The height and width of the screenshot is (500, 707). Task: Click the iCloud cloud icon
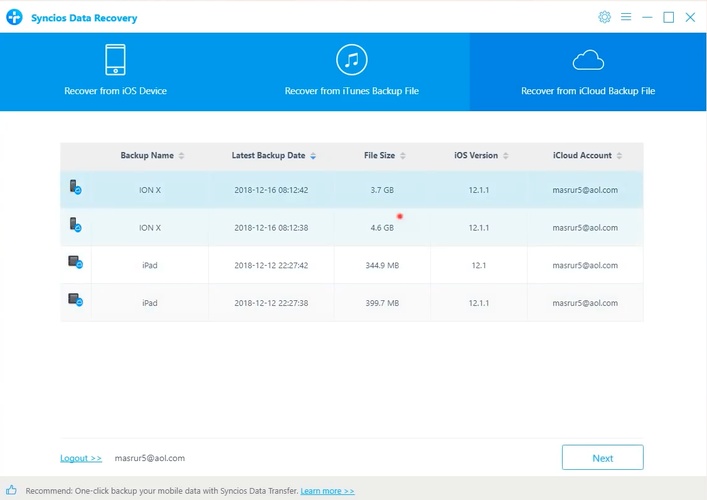tap(588, 60)
